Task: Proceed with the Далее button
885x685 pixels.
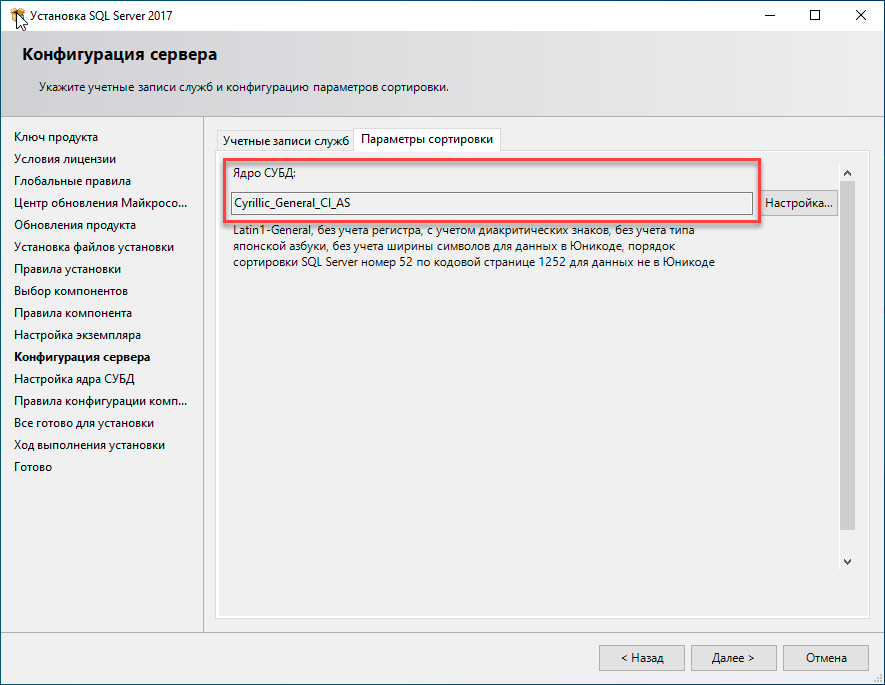Action: [733, 658]
